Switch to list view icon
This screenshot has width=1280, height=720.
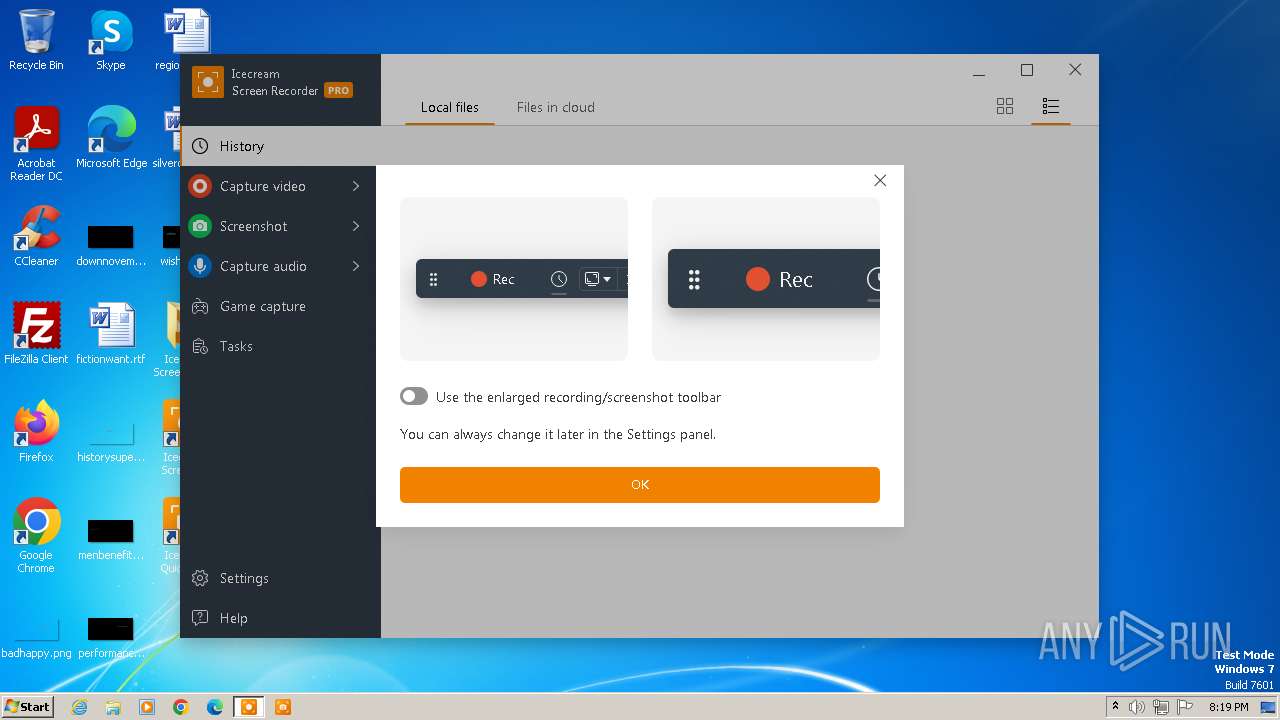1050,106
